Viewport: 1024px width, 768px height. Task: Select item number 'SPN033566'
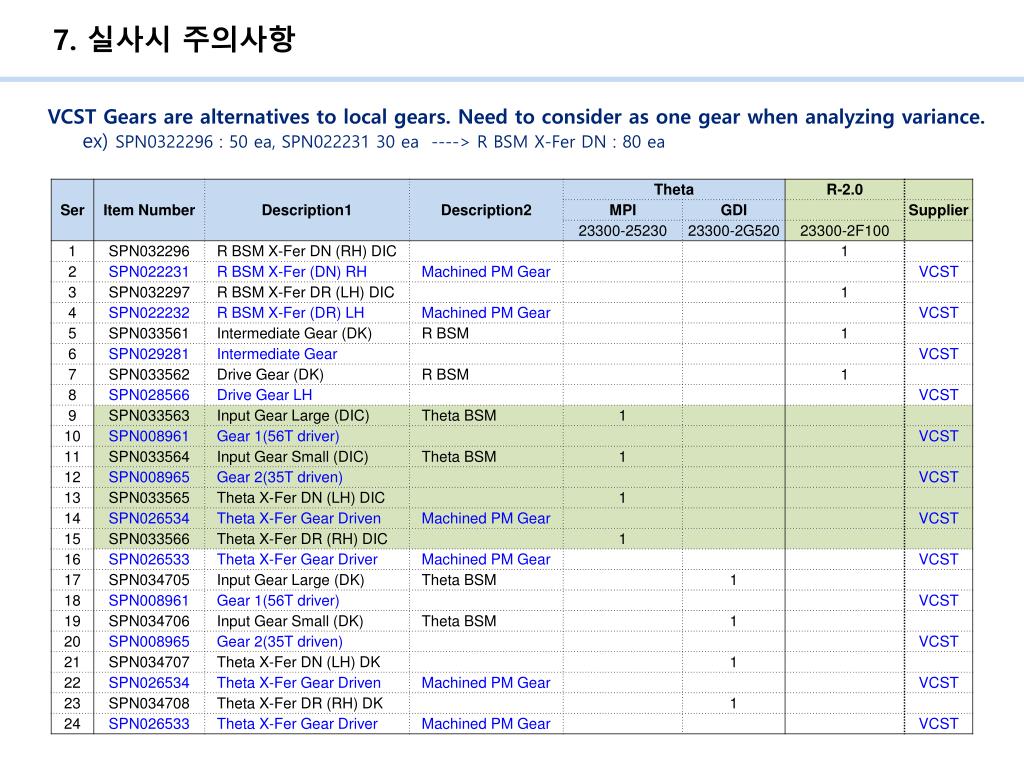coord(149,539)
